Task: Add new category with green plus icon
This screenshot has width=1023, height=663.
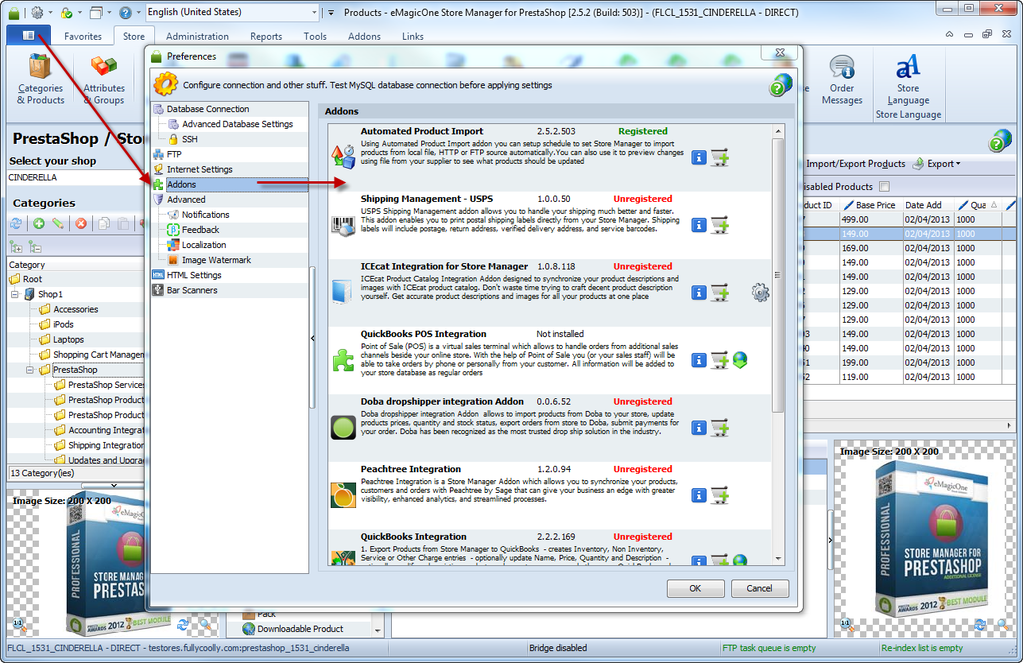Action: pyautogui.click(x=39, y=224)
